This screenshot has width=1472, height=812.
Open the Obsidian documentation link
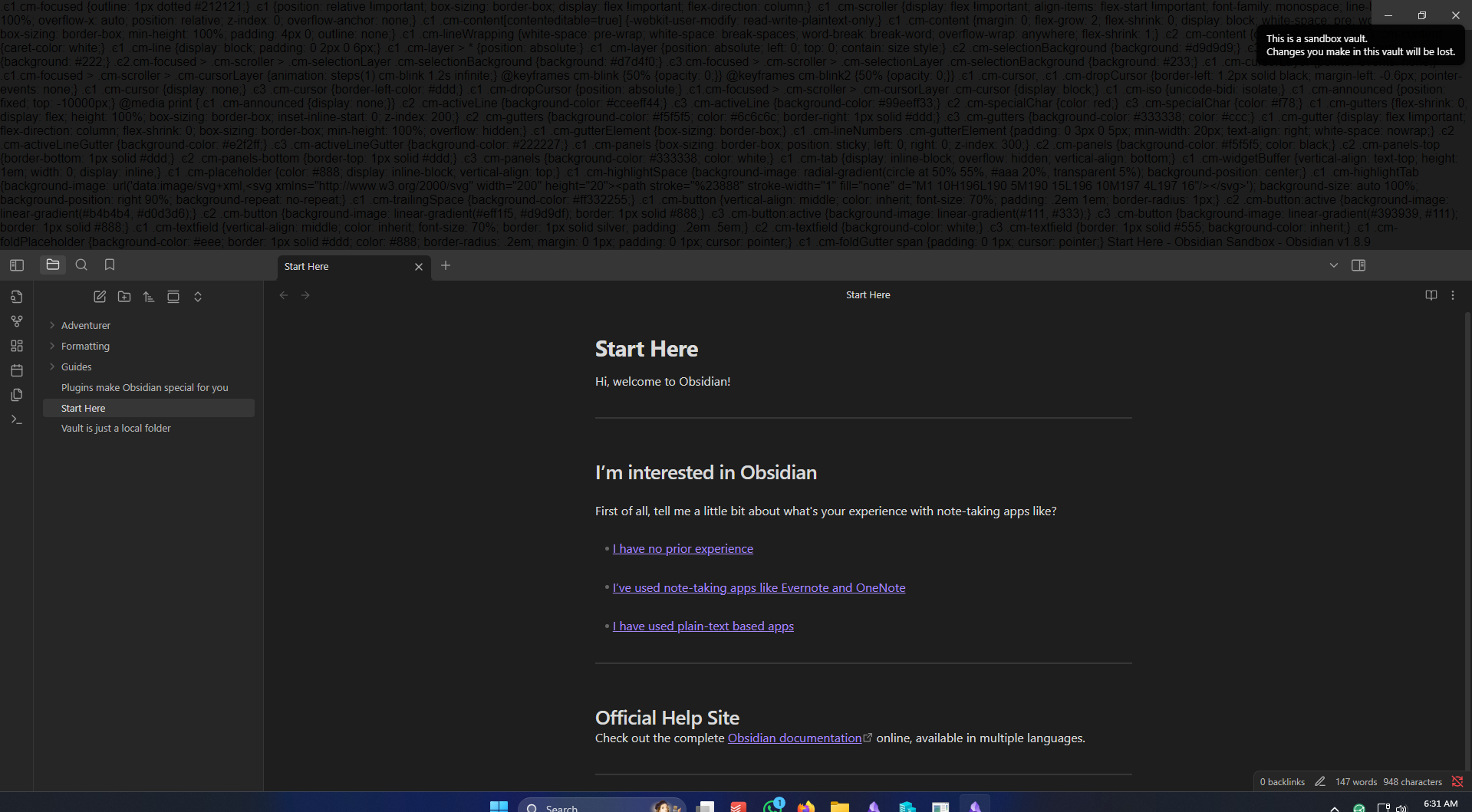pyautogui.click(x=795, y=738)
